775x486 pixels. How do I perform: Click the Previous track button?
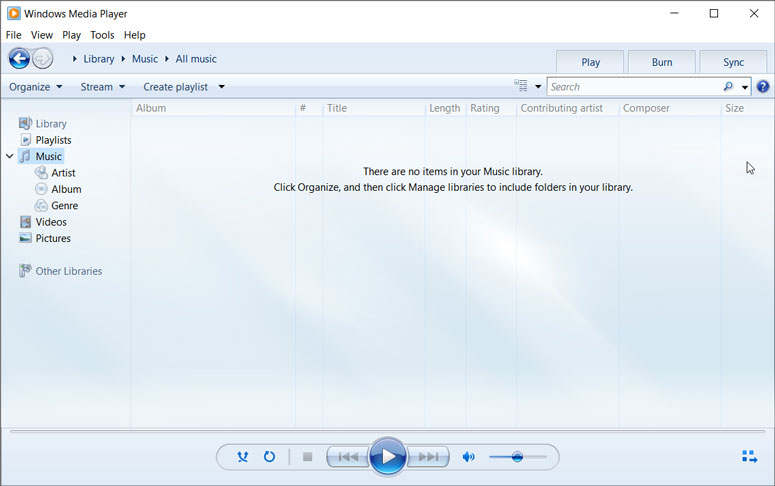tap(348, 456)
